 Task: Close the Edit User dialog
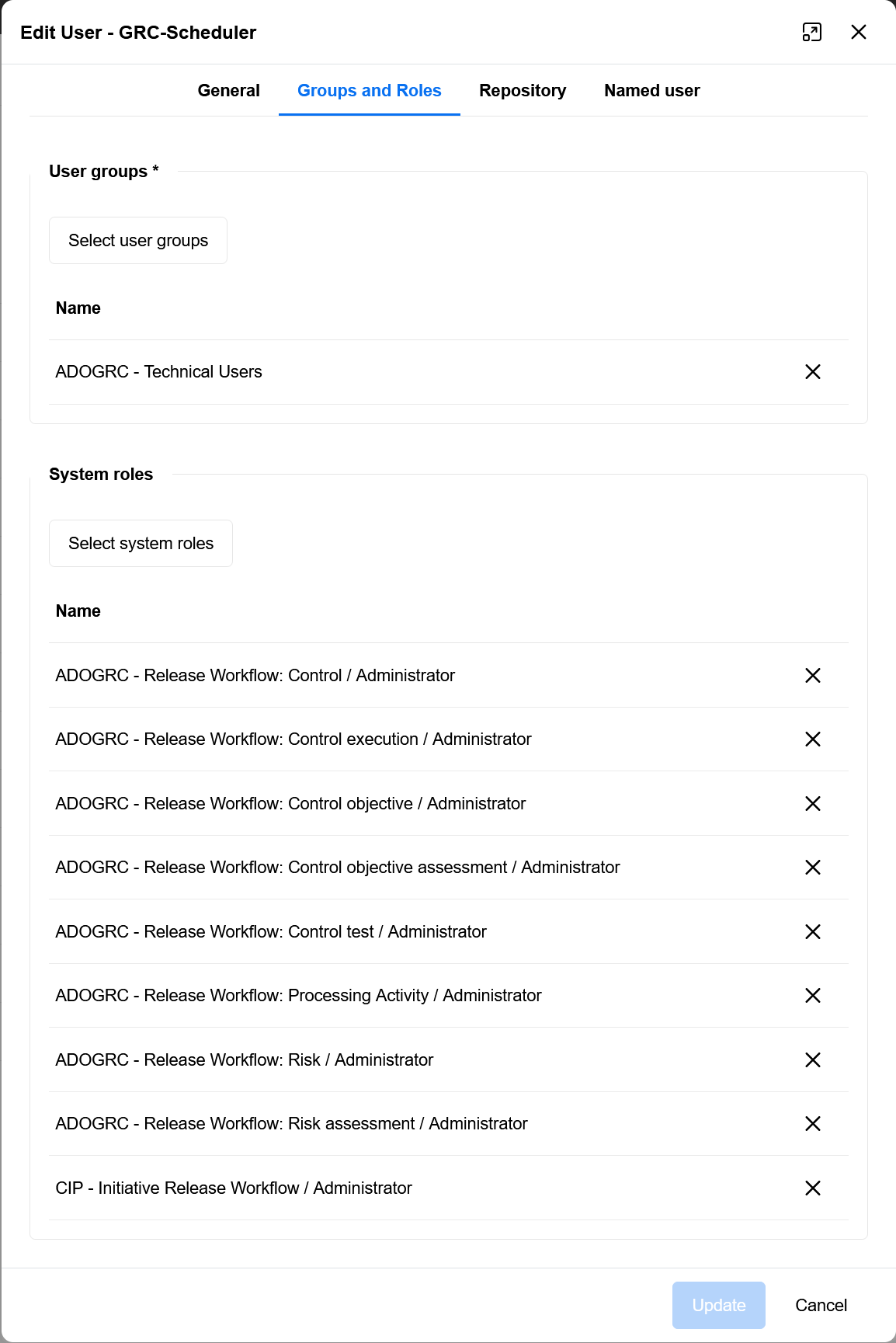[859, 32]
